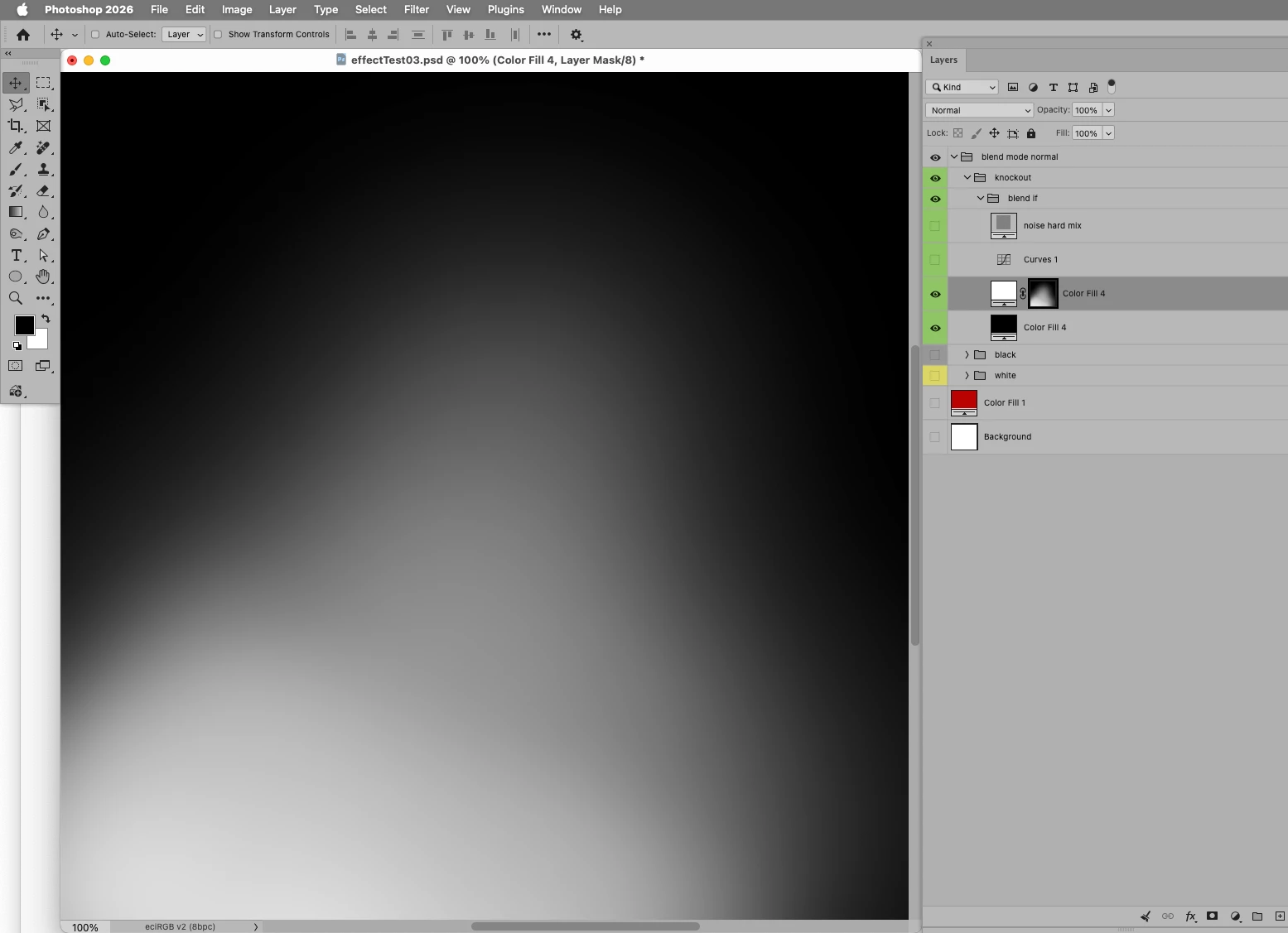Image resolution: width=1288 pixels, height=933 pixels.
Task: Create a new group folder icon
Action: [1257, 916]
